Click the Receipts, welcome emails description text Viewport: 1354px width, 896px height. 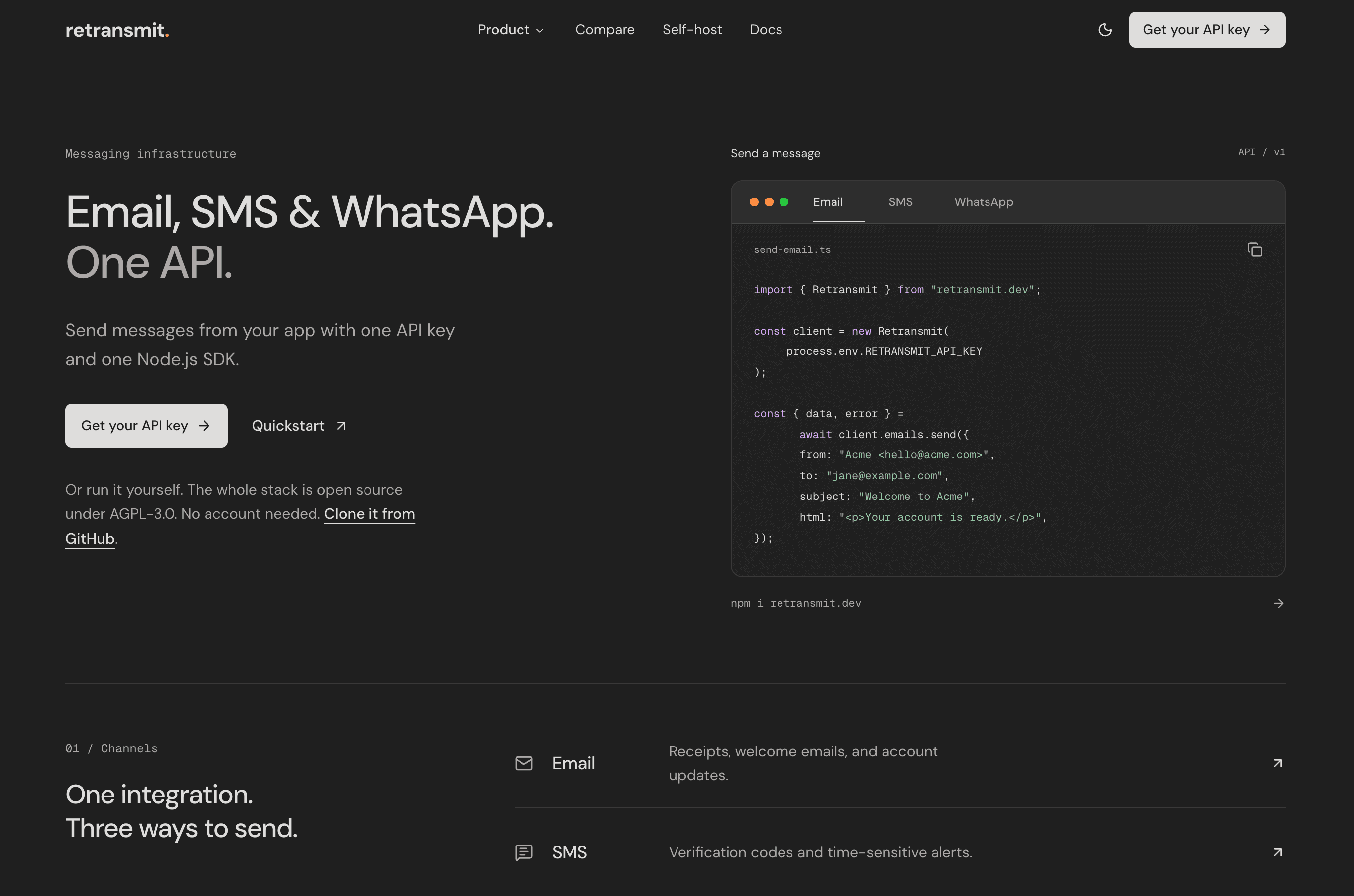[803, 763]
